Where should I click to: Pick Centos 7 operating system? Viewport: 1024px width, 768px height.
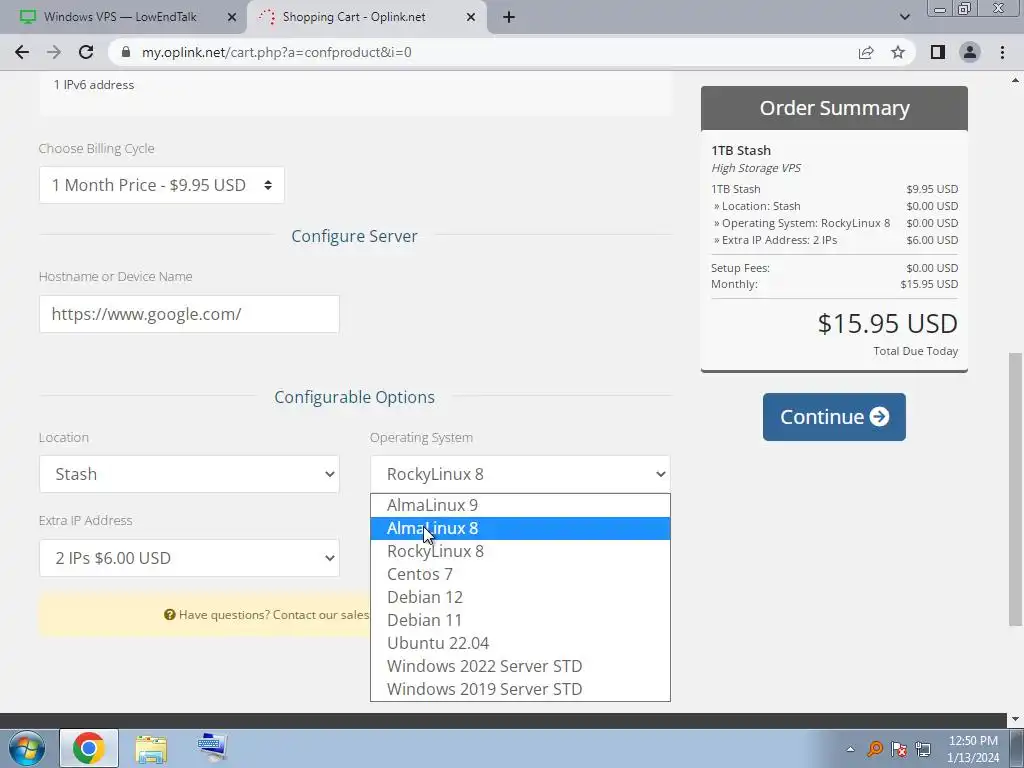[520, 574]
